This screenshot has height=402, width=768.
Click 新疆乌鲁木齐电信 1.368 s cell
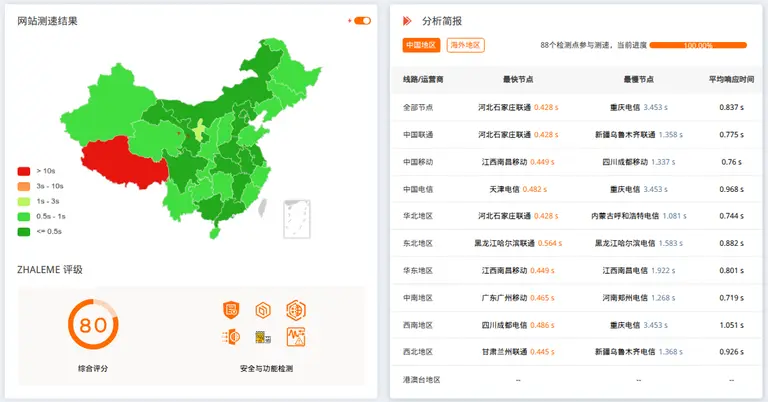point(639,352)
